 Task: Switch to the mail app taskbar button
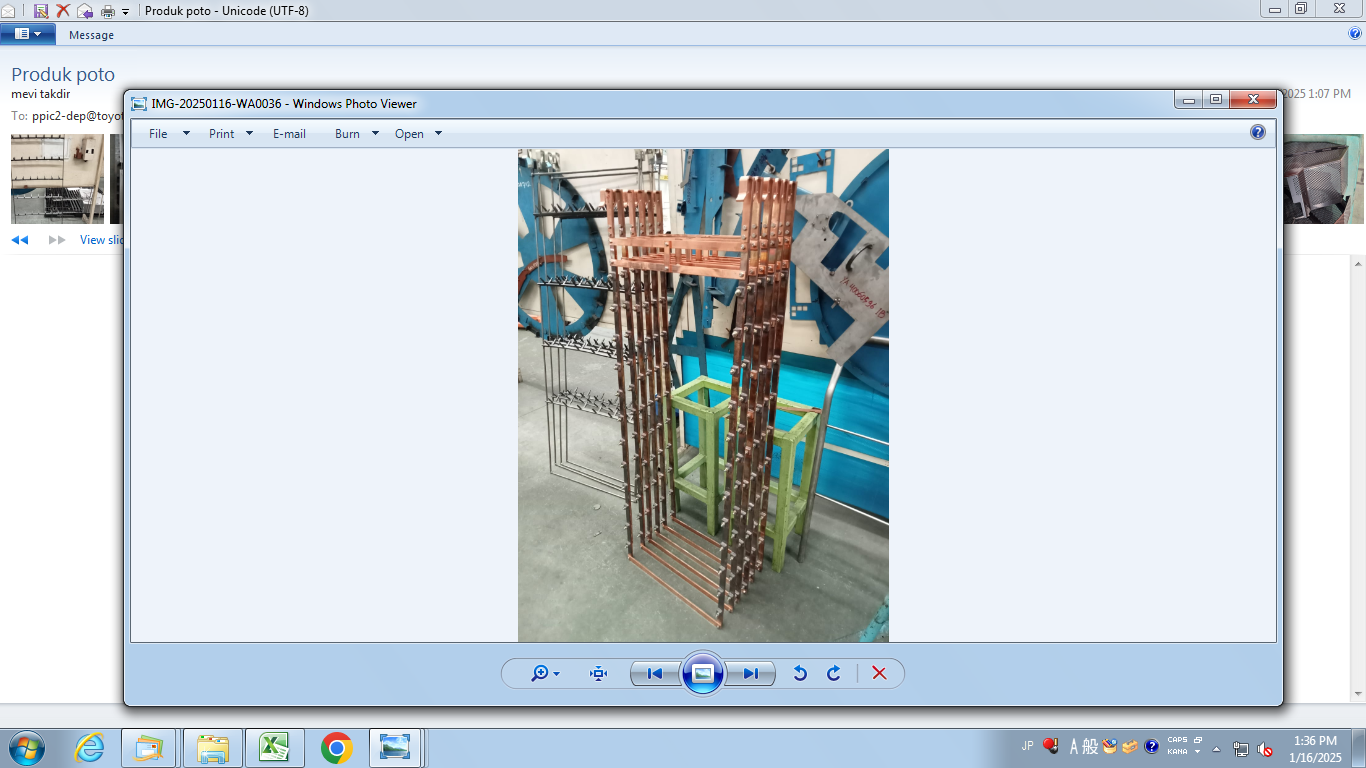pos(149,748)
